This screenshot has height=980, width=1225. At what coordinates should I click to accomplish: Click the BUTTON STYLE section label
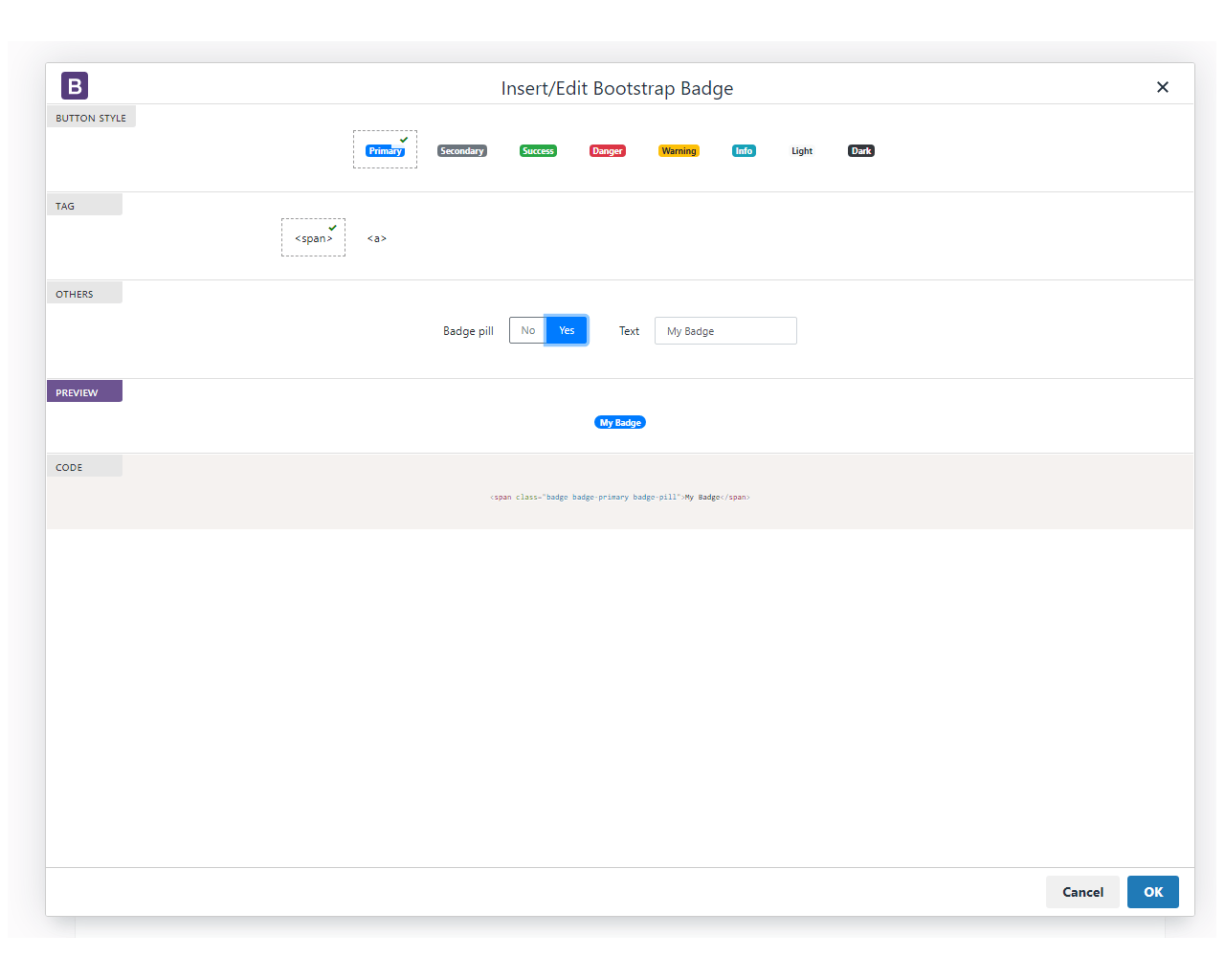click(x=91, y=118)
